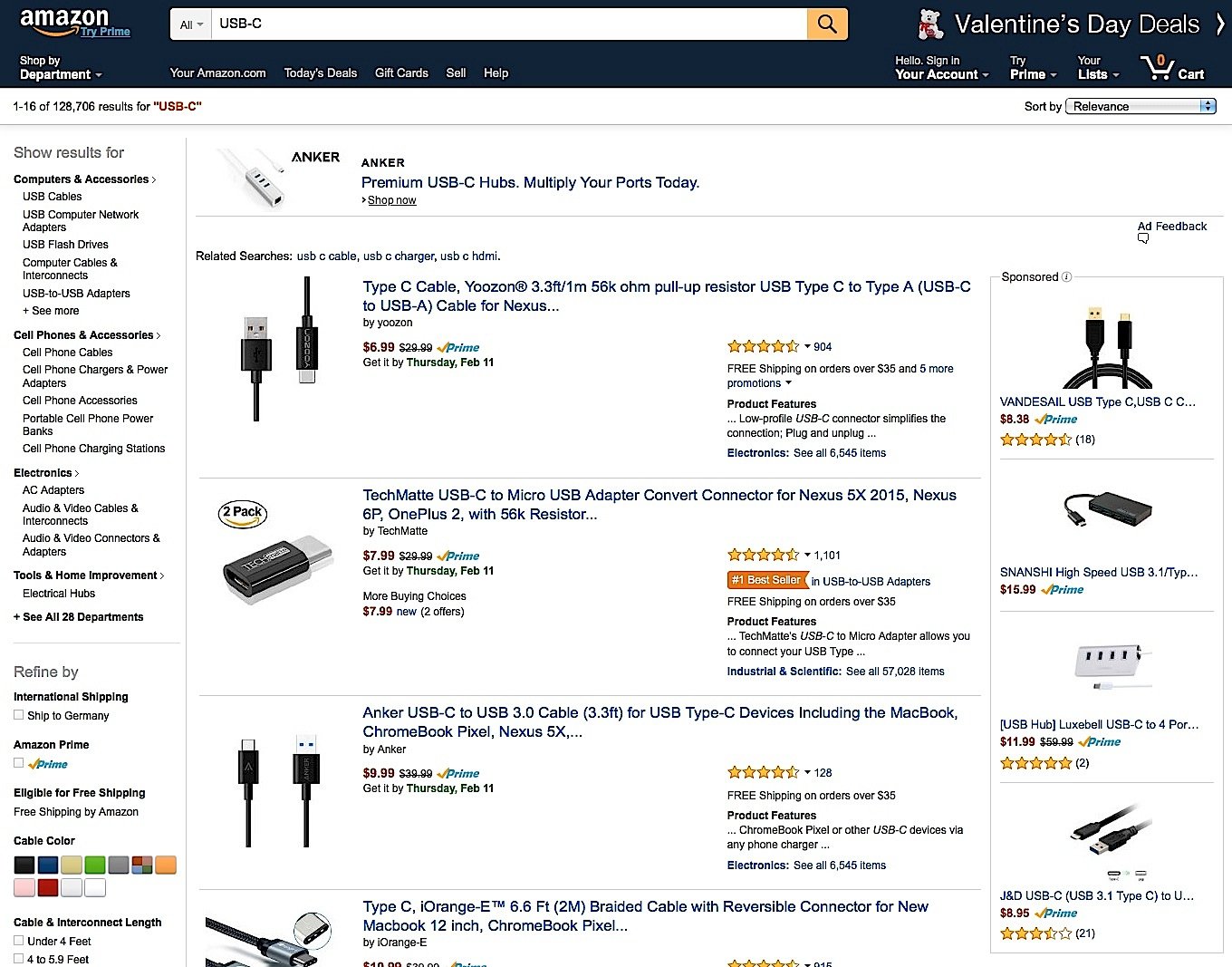Expand the Shop by Department menu
Image resolution: width=1232 pixels, height=967 pixels.
click(x=61, y=68)
